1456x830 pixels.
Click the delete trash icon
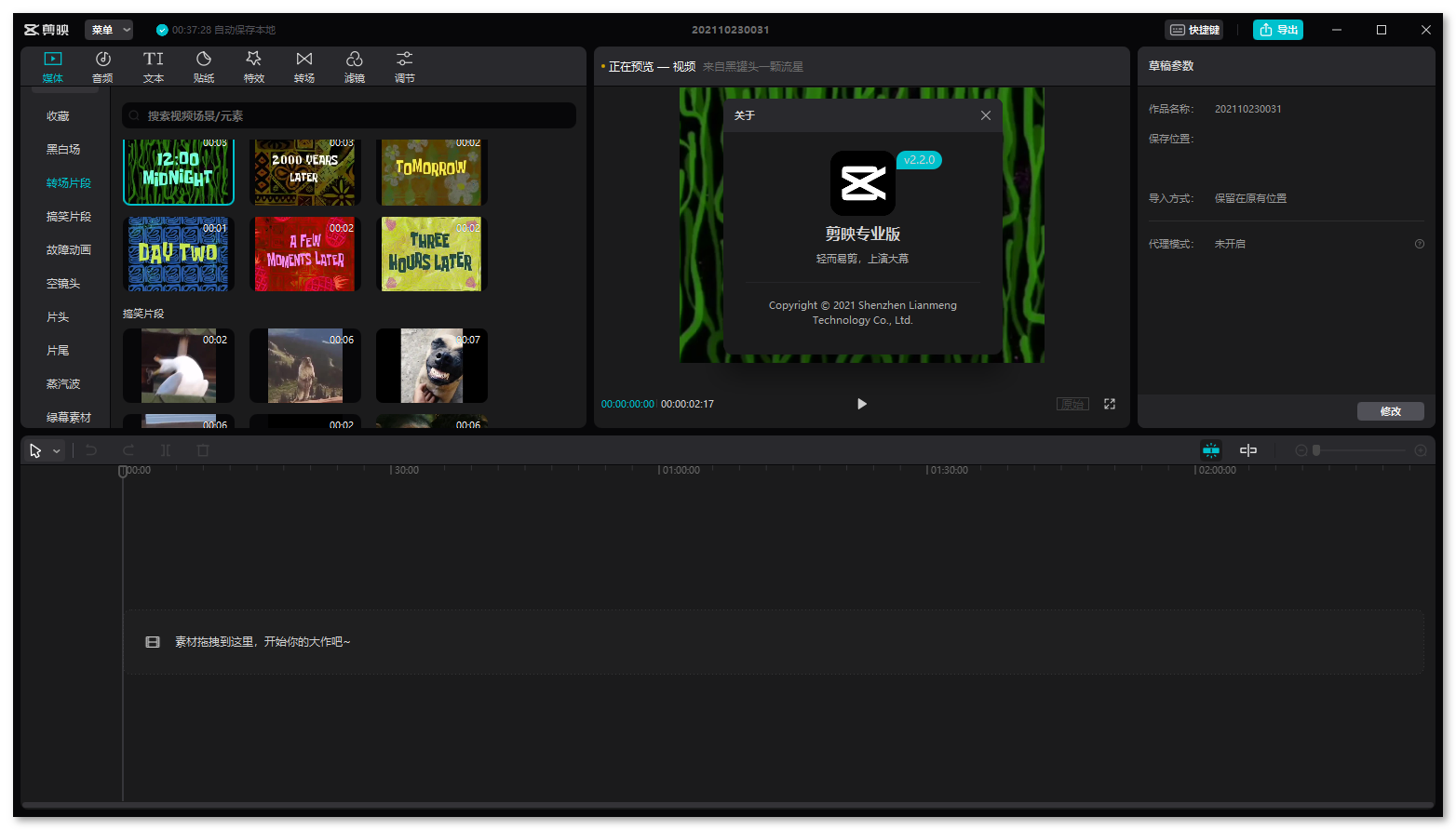(x=203, y=450)
